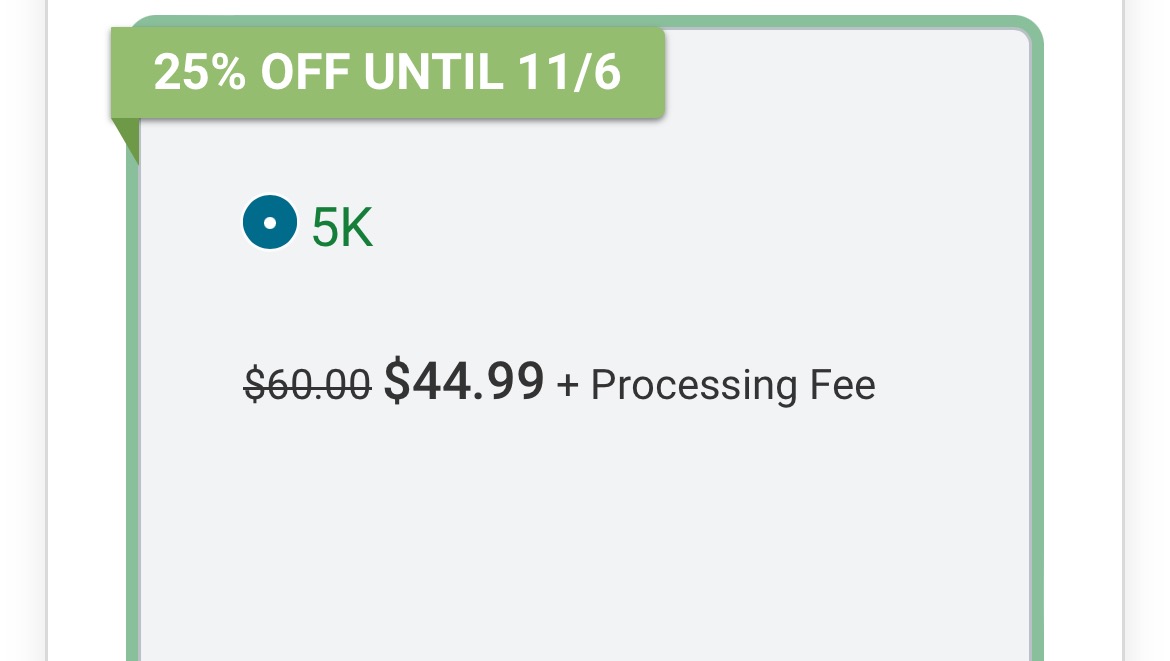
Task: Click the white dot in the 5K radio
Action: click(x=270, y=222)
